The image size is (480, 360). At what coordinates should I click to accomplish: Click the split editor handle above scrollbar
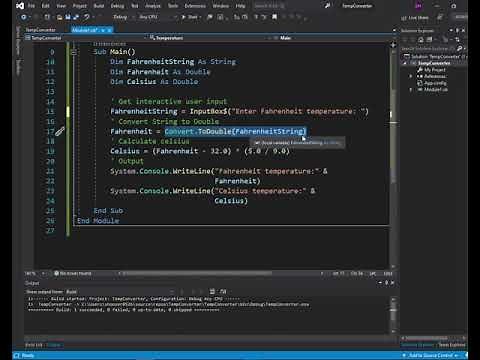(x=393, y=45)
